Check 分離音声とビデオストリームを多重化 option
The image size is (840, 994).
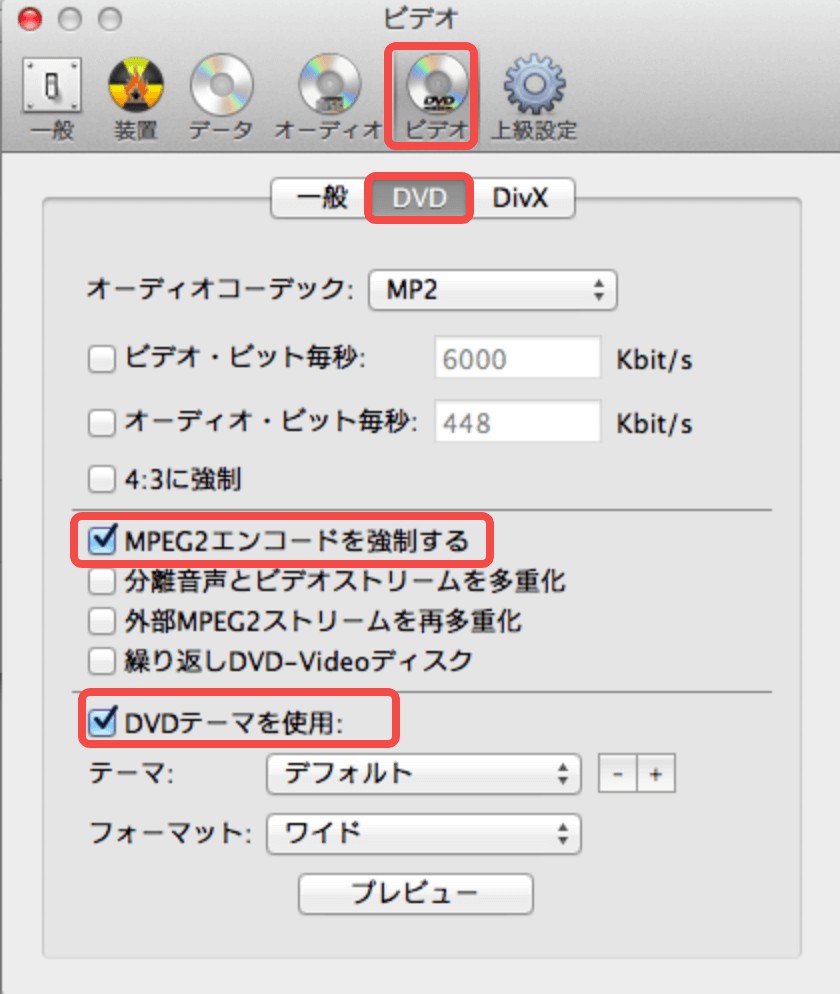(101, 581)
